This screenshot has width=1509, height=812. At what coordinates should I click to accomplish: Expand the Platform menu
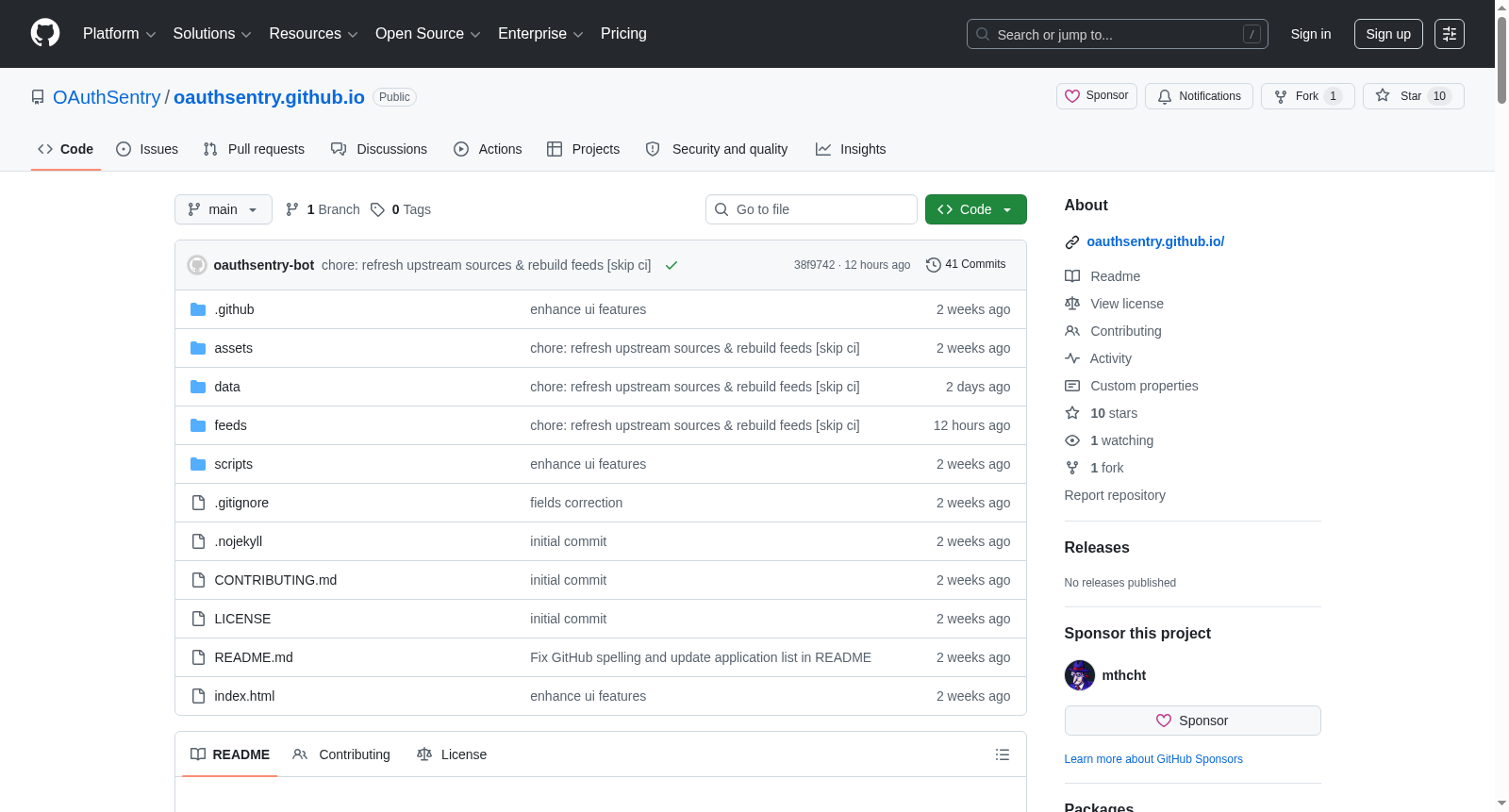(119, 34)
